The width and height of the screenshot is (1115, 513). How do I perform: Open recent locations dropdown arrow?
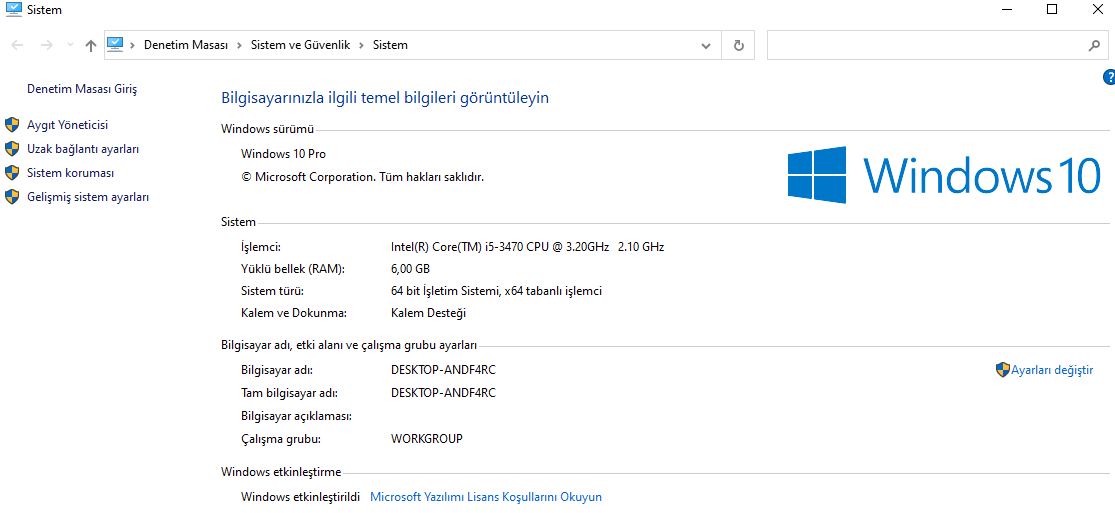[70, 45]
